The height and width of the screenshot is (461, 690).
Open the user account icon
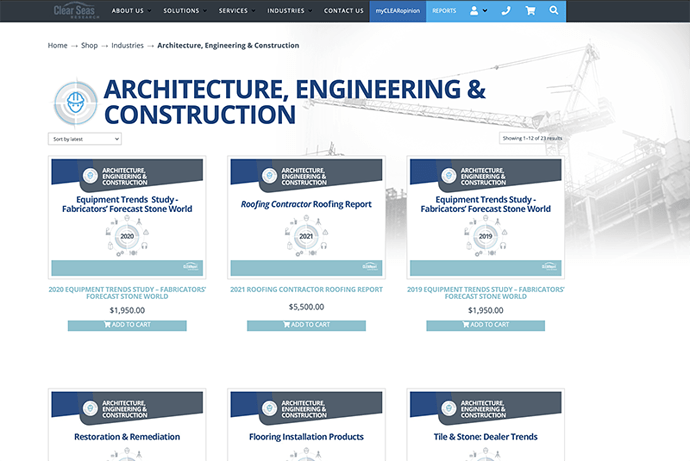tap(474, 11)
